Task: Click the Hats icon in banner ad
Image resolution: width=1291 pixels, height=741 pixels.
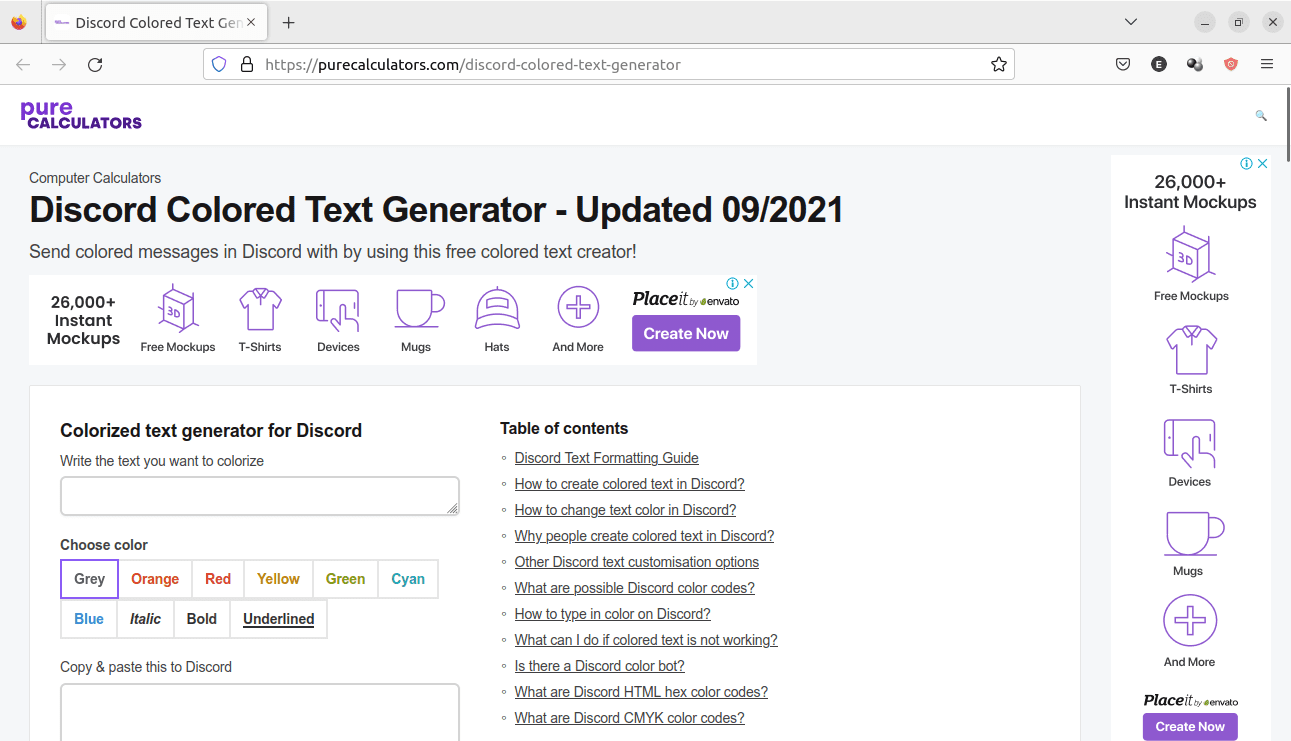Action: click(x=497, y=308)
